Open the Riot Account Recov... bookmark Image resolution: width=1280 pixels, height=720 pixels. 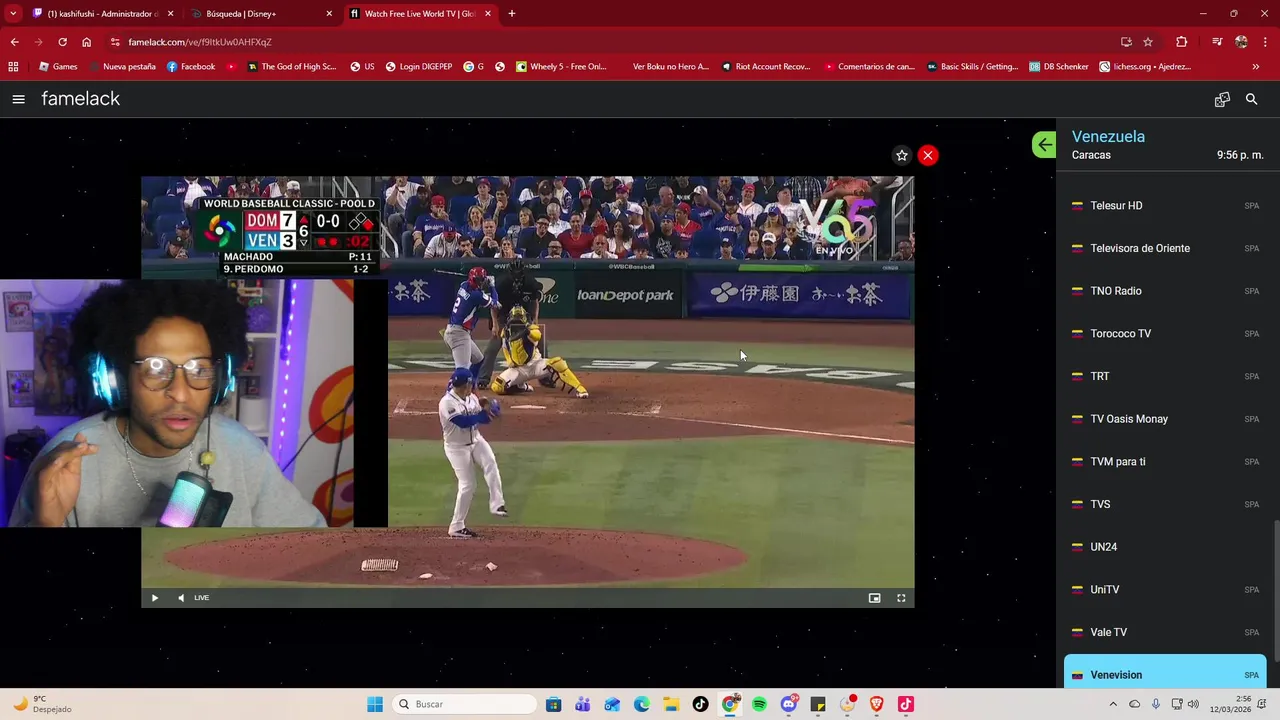(765, 67)
